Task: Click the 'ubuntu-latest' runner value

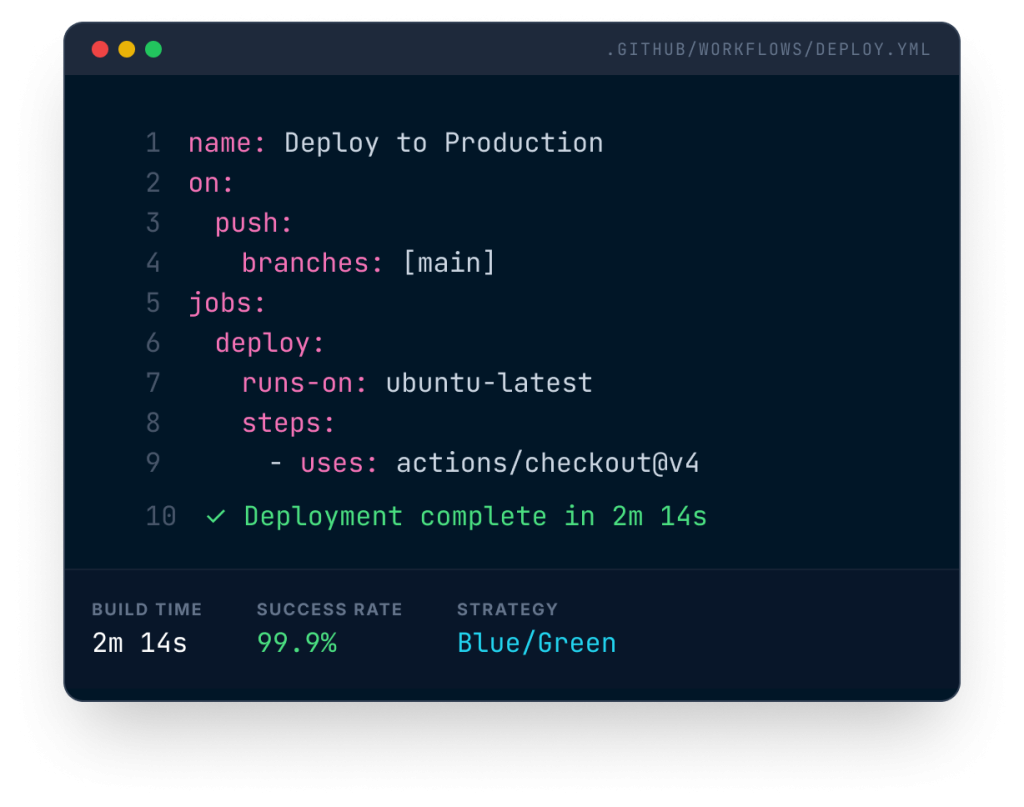Action: [x=489, y=383]
